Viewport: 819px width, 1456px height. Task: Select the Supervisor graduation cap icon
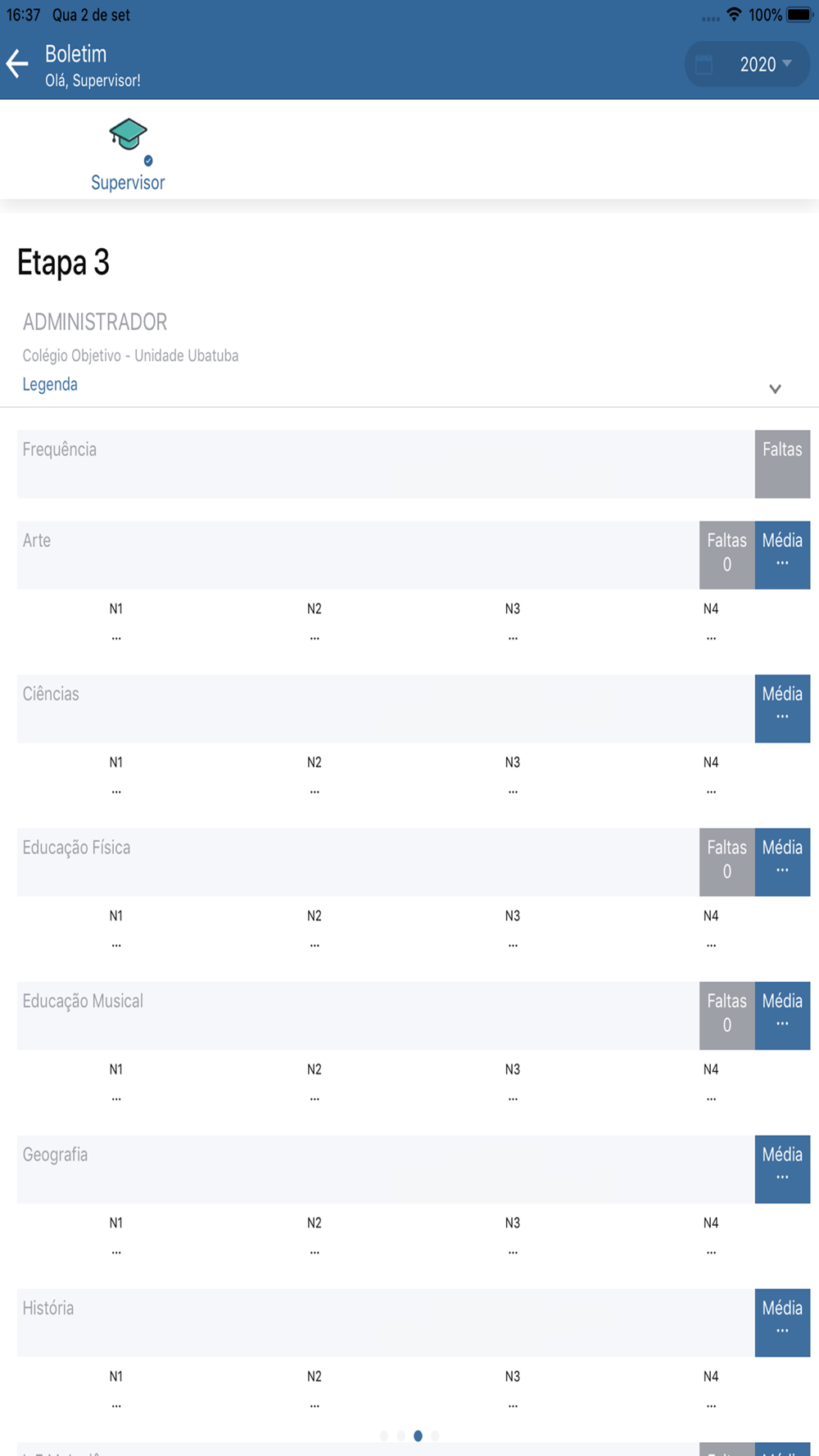[x=128, y=135]
